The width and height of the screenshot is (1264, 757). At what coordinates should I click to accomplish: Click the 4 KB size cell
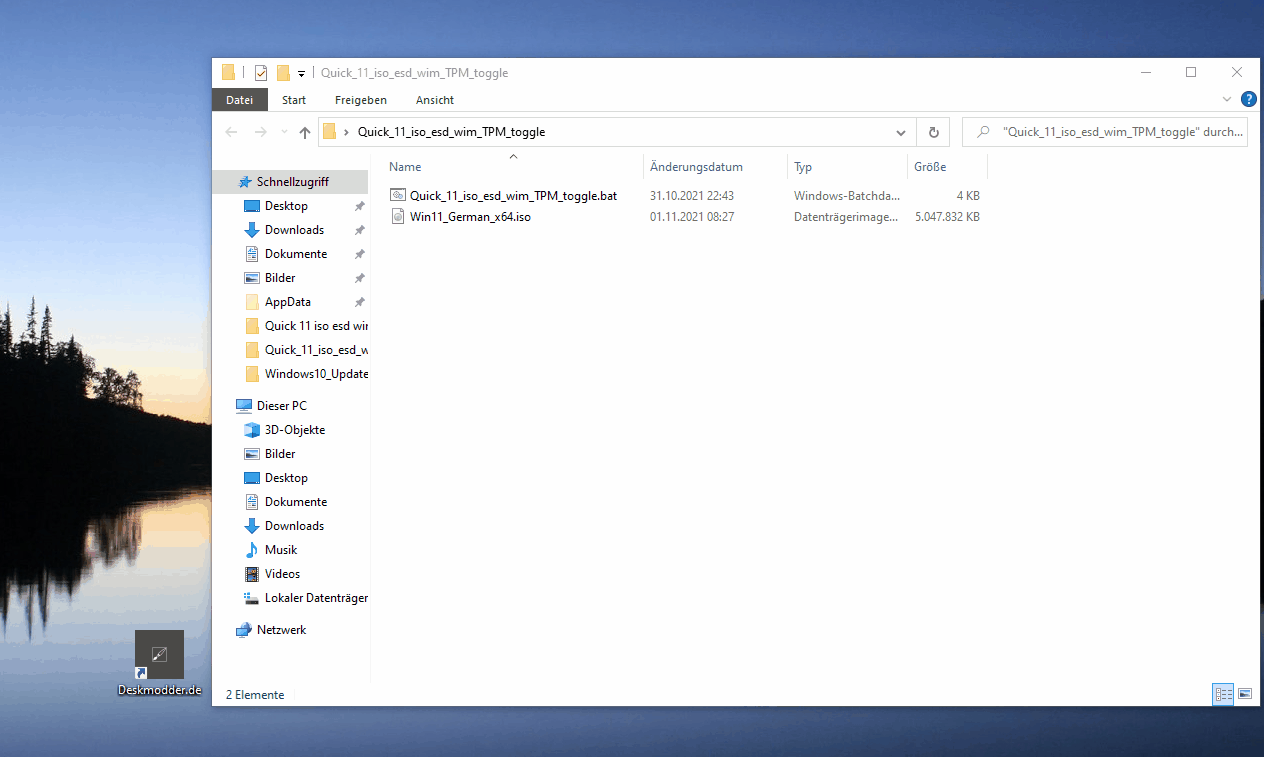coord(969,196)
